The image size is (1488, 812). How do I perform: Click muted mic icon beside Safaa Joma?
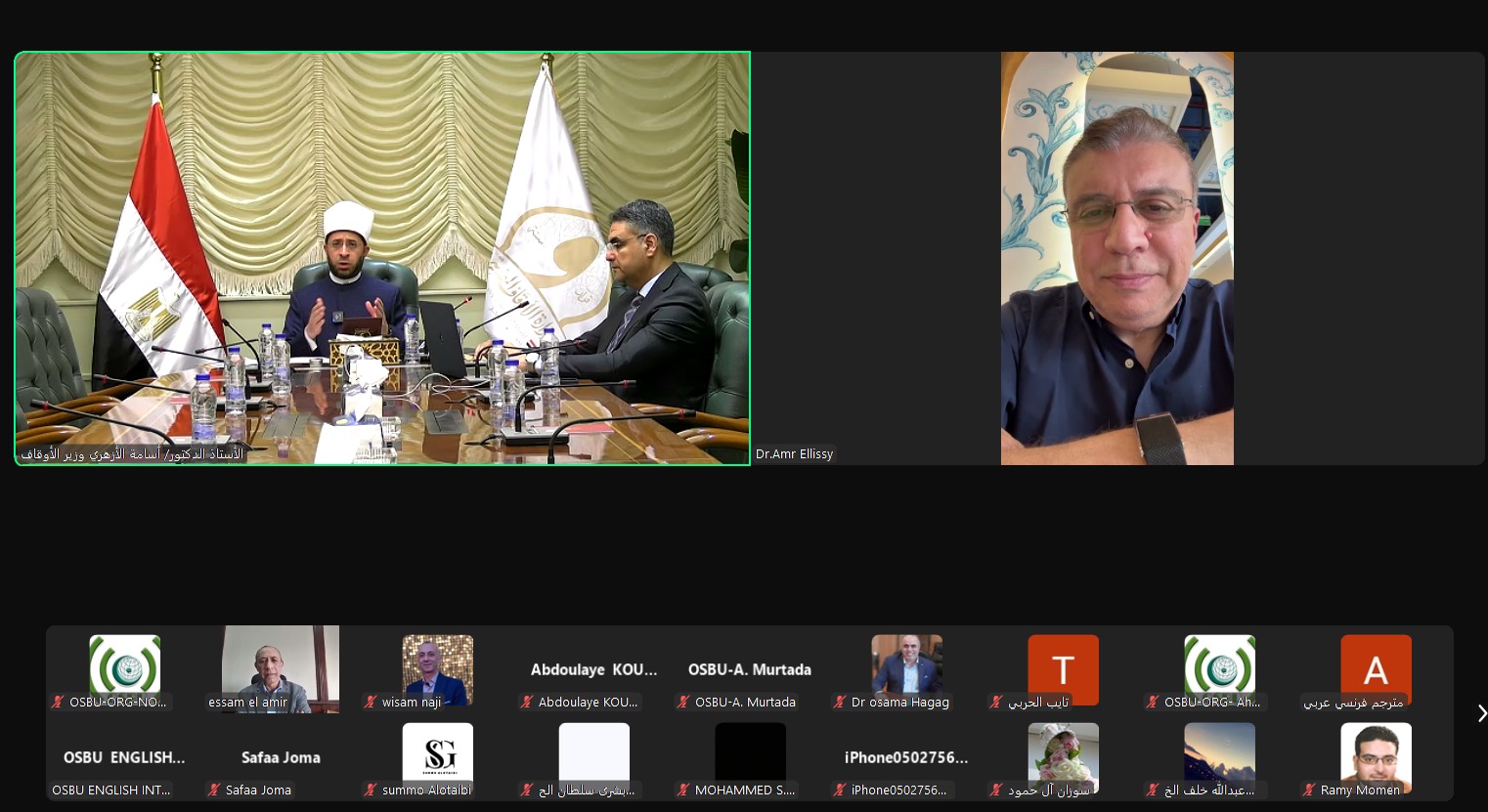click(214, 790)
